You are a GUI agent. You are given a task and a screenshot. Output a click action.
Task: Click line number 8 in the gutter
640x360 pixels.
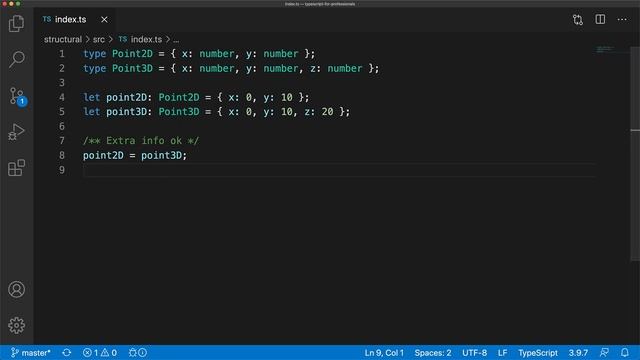point(62,156)
